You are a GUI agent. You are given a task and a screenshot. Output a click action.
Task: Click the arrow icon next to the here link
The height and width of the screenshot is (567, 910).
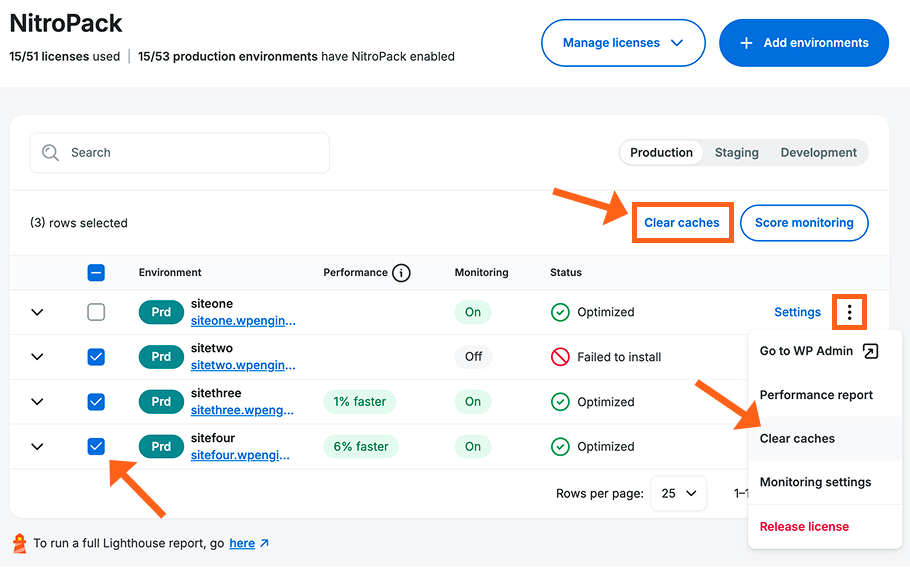pyautogui.click(x=265, y=543)
